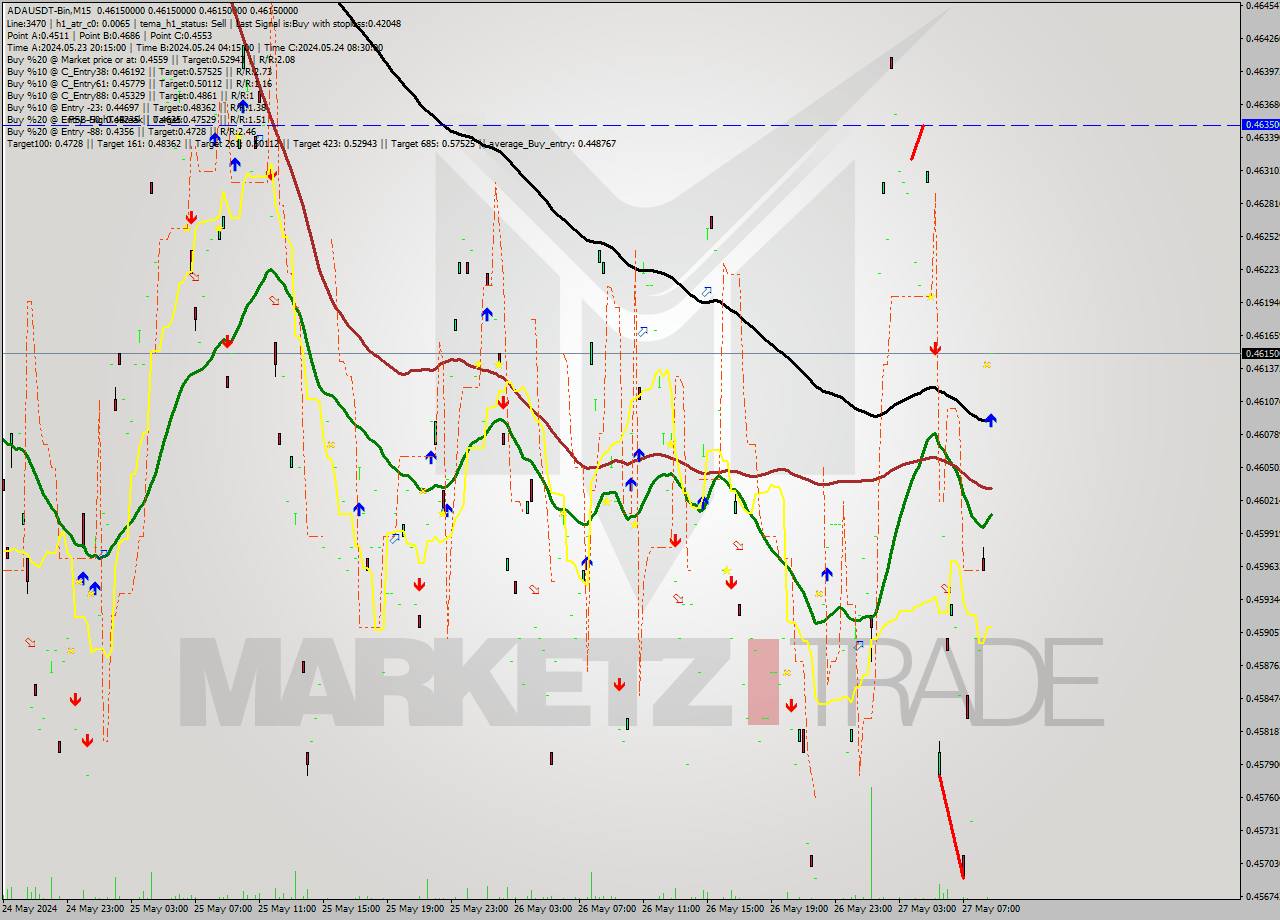Click price axis label 0.45674
The width and height of the screenshot is (1280, 920).
[1261, 896]
